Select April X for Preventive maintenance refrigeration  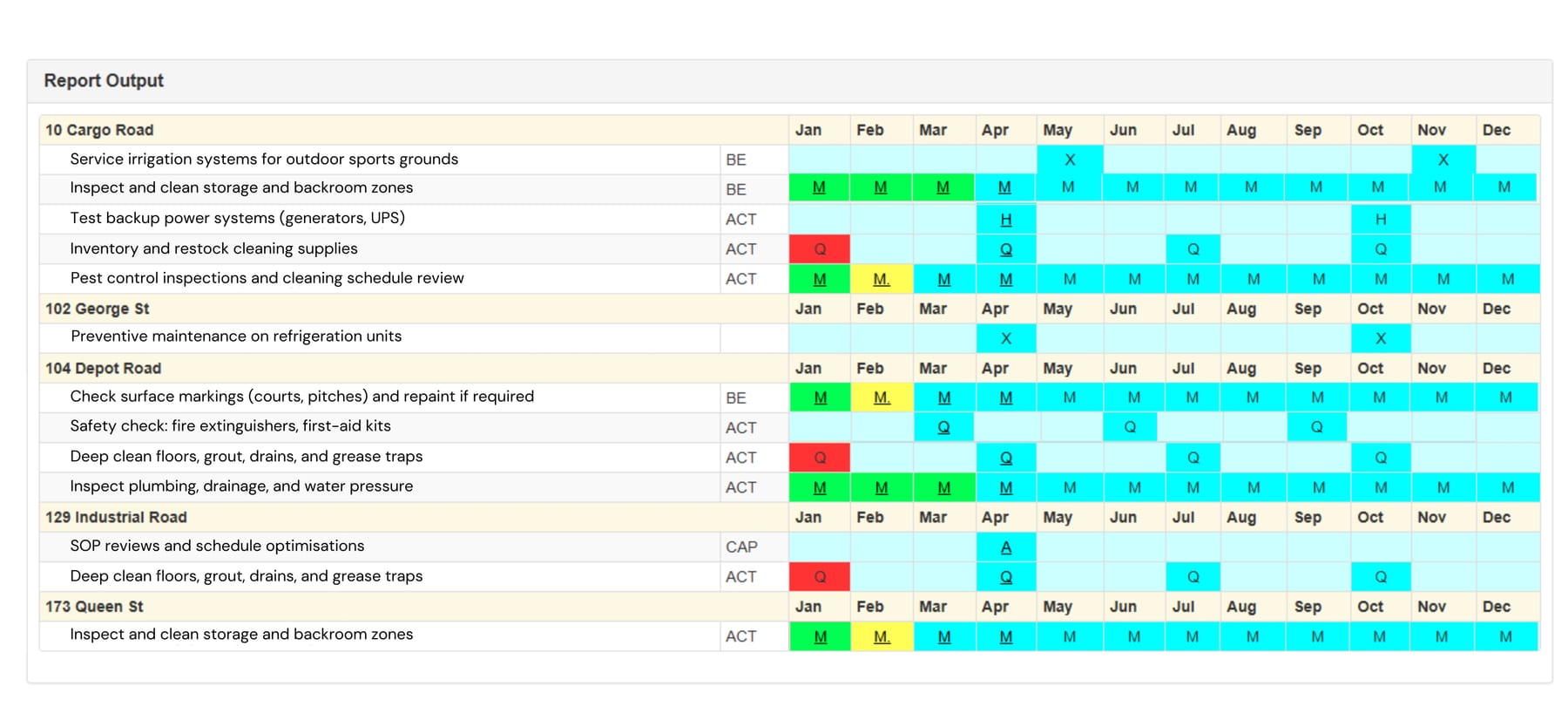(x=1006, y=339)
